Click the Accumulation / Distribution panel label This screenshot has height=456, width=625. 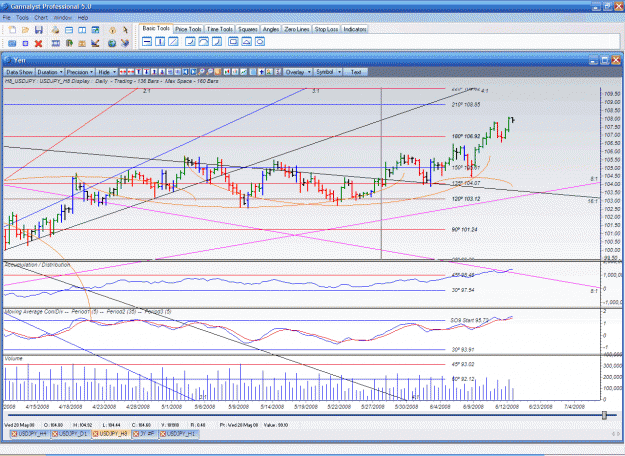click(37, 265)
